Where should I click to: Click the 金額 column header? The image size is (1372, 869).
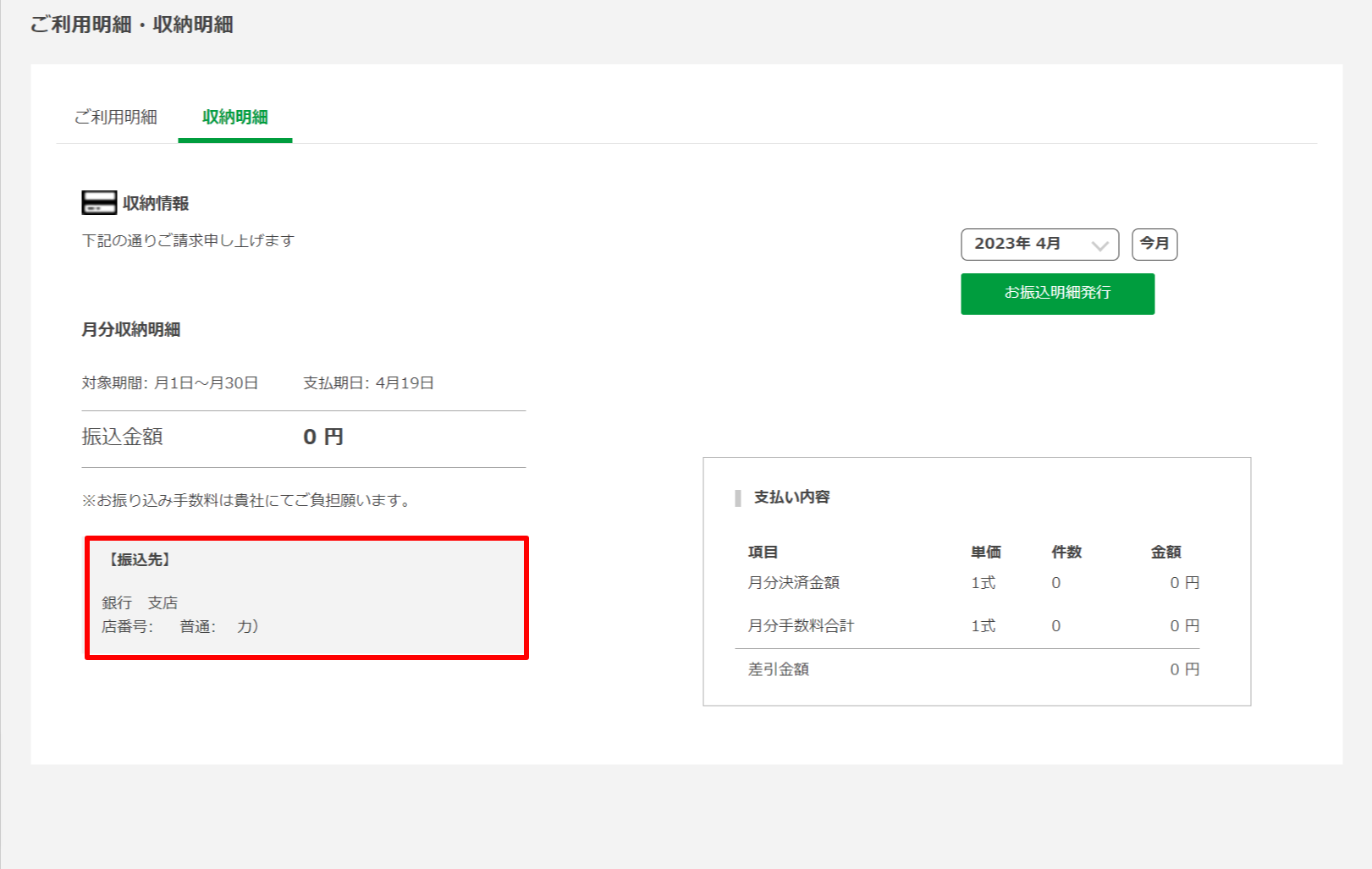[1166, 553]
